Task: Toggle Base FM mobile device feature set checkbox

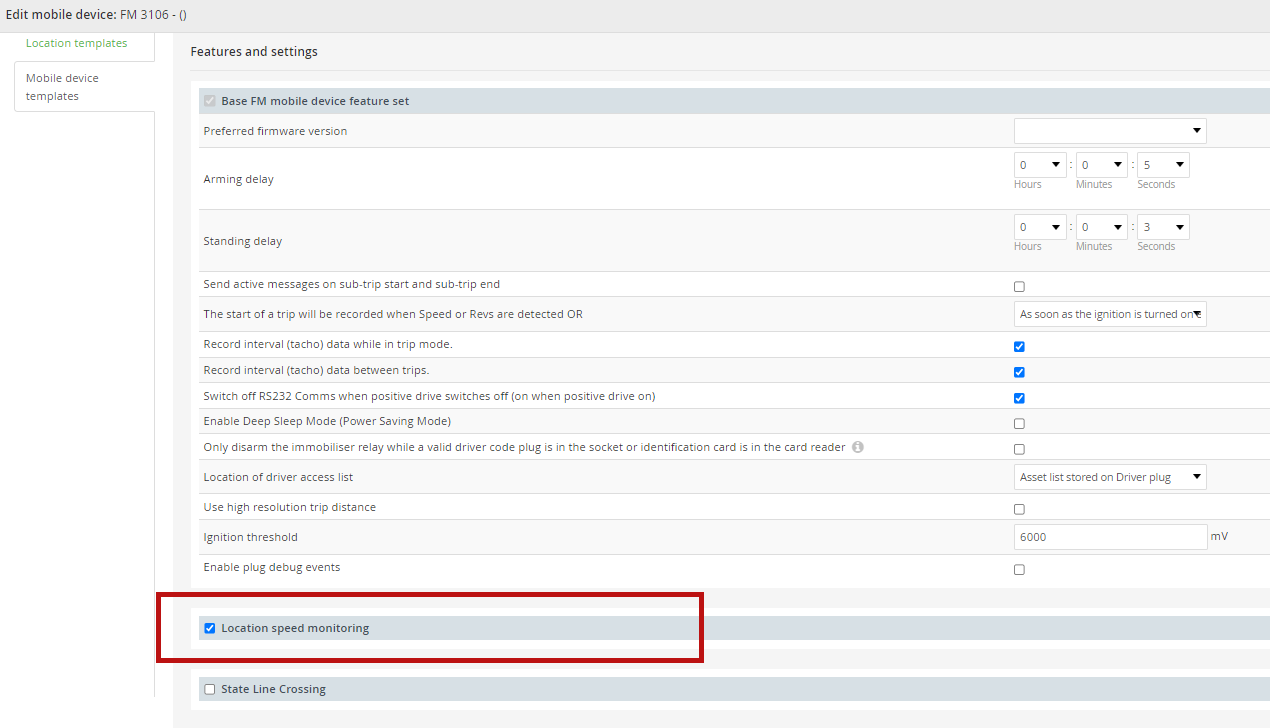Action: click(210, 101)
